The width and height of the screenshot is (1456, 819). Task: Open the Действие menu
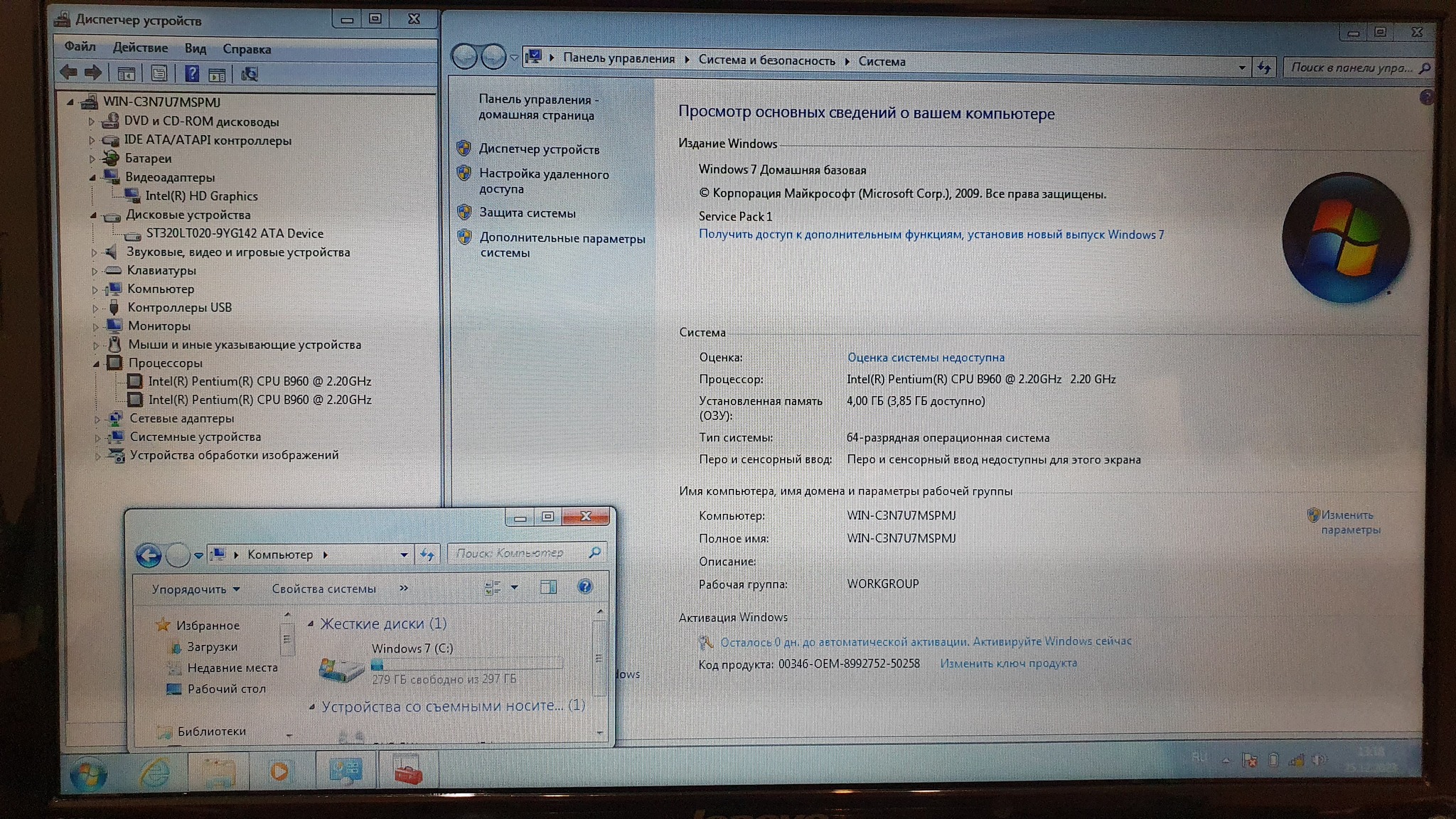[140, 48]
